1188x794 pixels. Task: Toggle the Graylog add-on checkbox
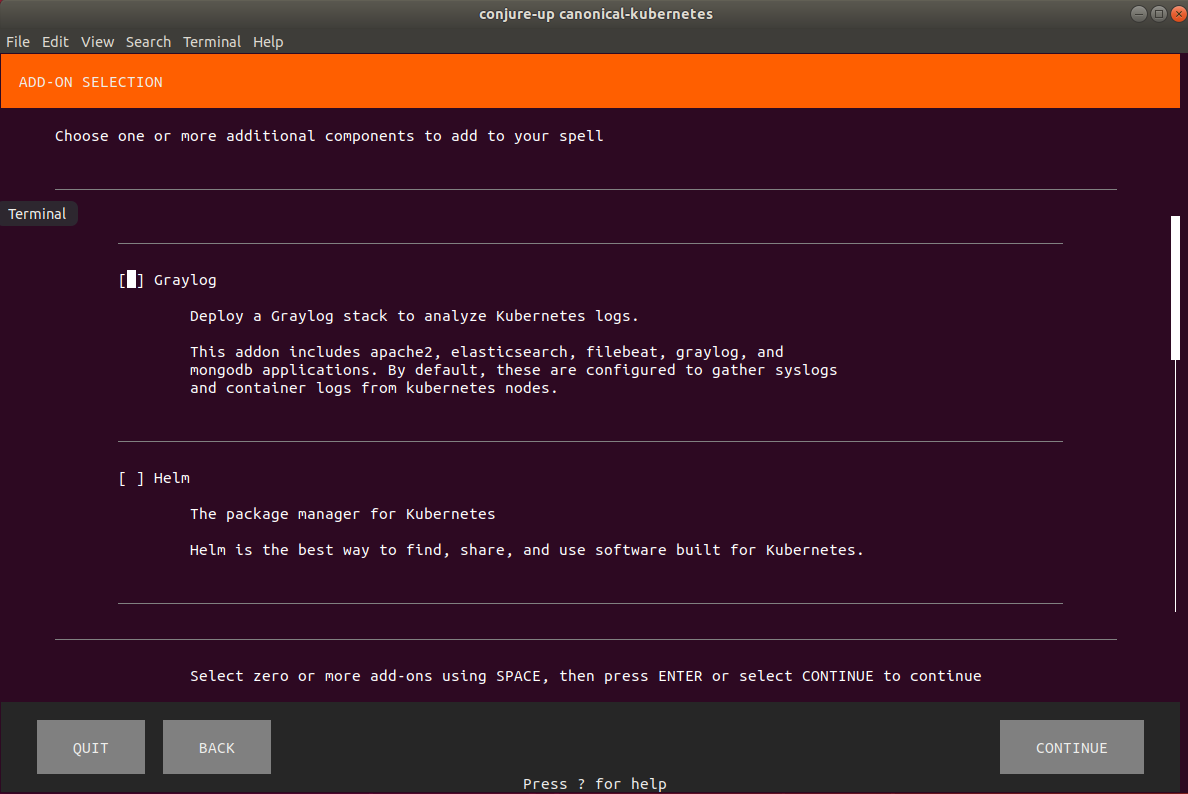click(x=131, y=280)
